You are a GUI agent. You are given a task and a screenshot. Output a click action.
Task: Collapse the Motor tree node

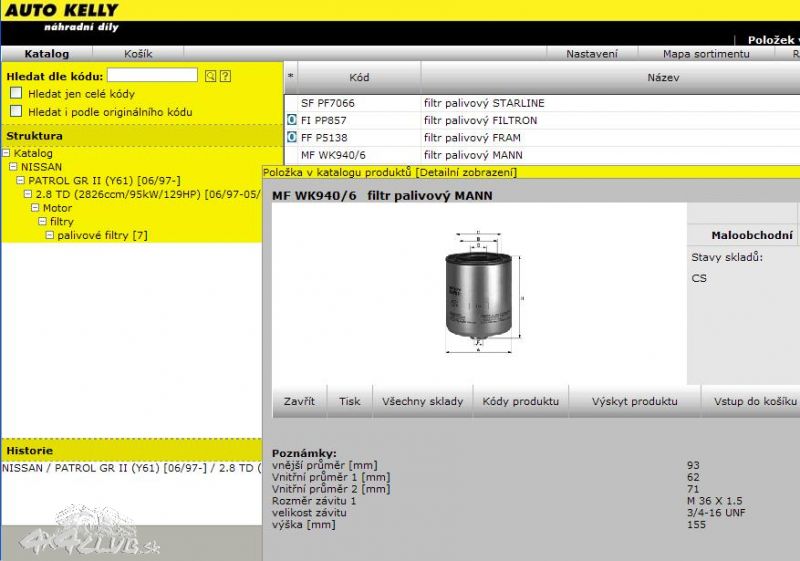pos(35,208)
